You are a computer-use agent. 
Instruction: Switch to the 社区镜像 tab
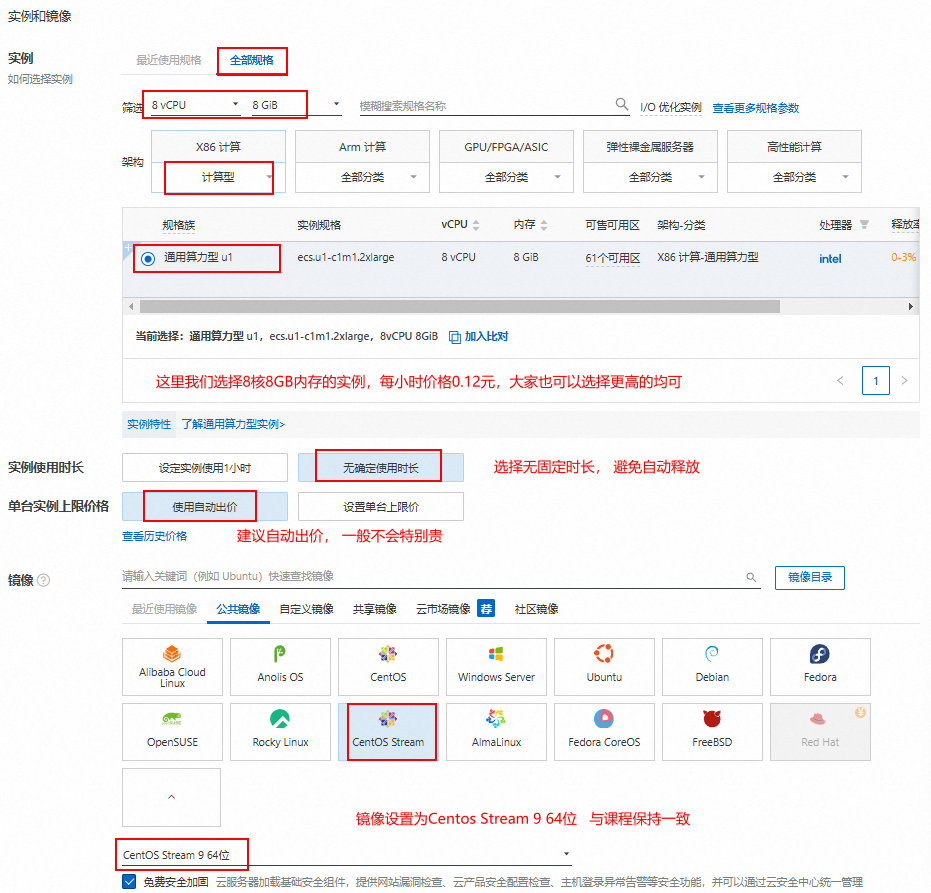point(536,609)
